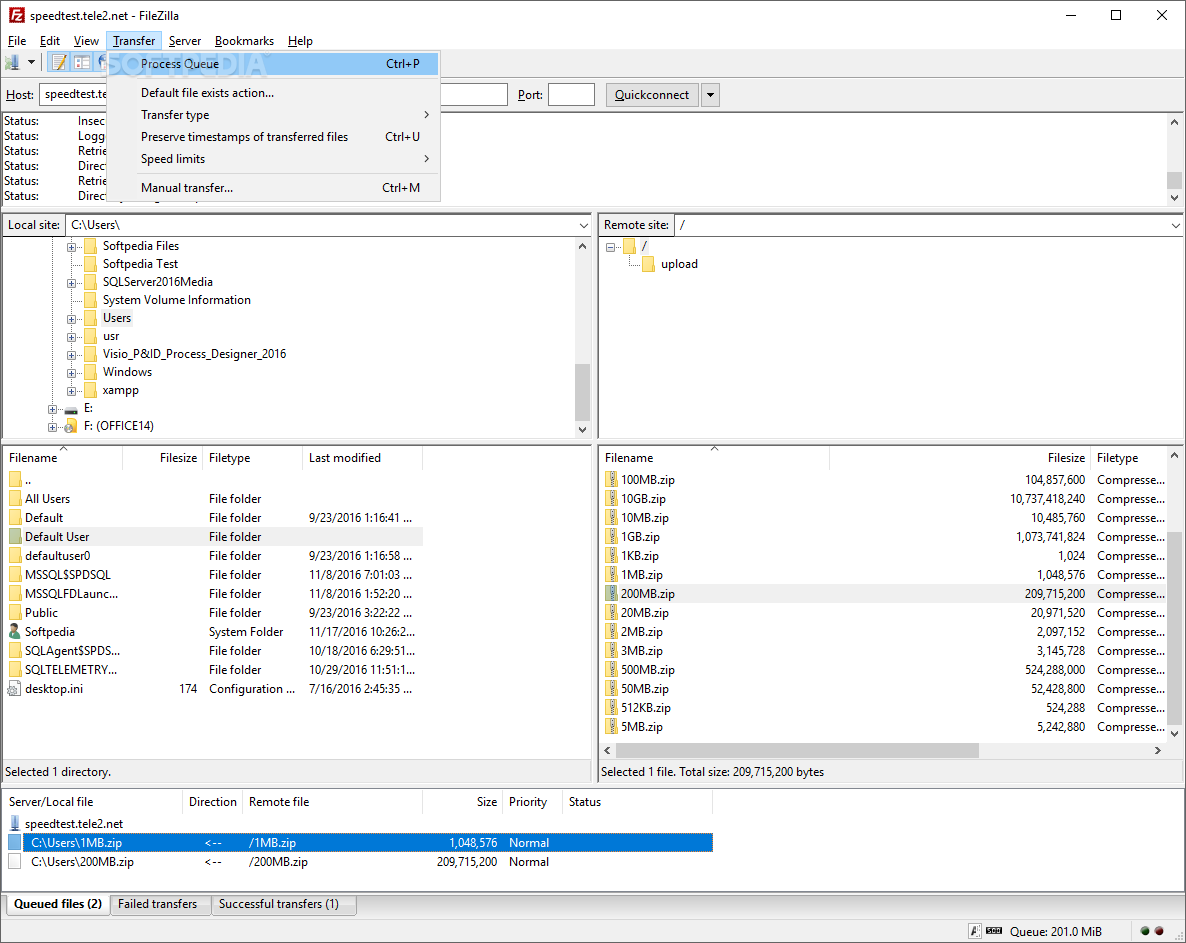1186x943 pixels.
Task: Click the speedtest.tele2.net server icon in queue
Action: (x=14, y=824)
